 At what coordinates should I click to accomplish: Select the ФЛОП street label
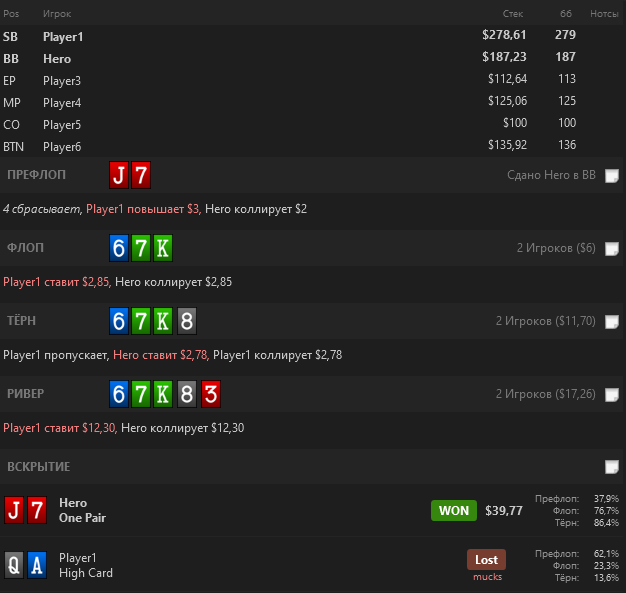click(x=26, y=248)
